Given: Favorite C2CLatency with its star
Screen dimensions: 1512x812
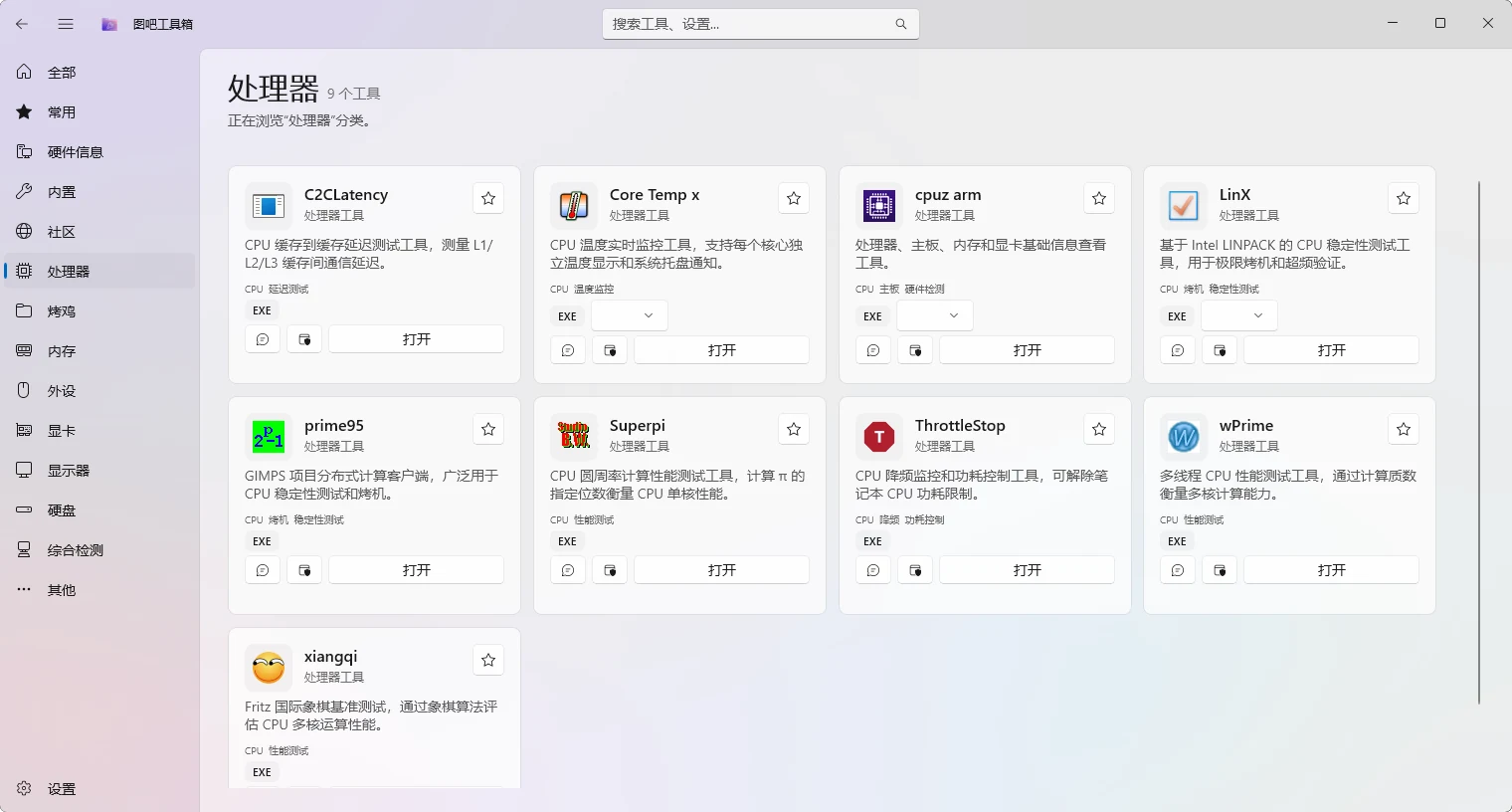Looking at the screenshot, I should pyautogui.click(x=488, y=198).
